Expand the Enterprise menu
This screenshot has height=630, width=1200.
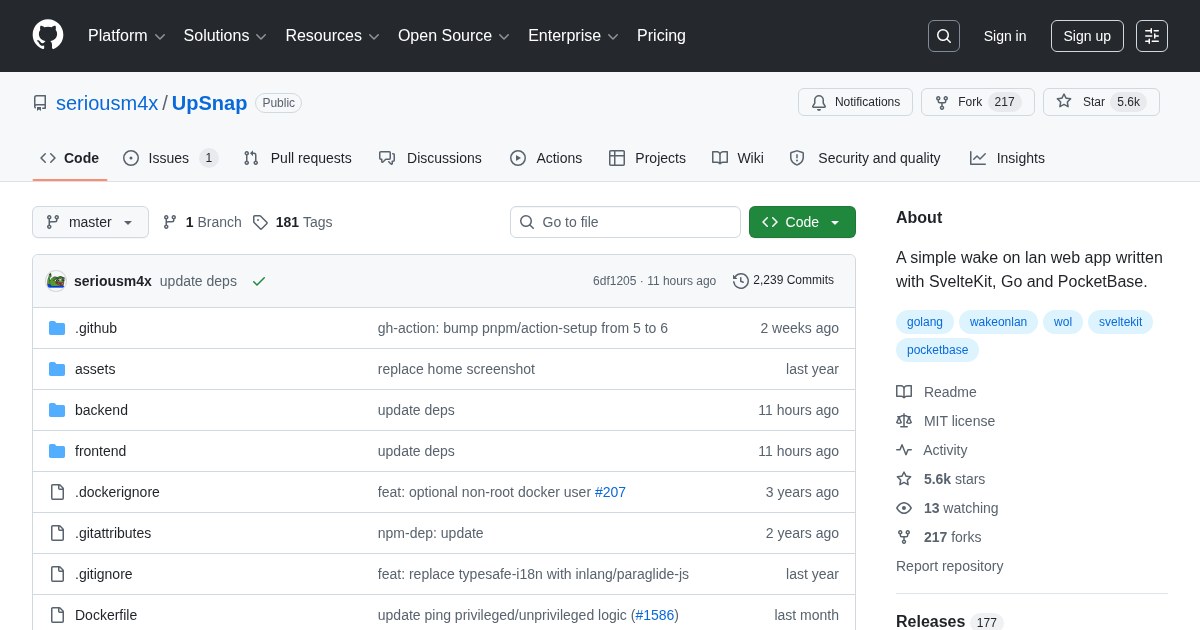click(574, 36)
